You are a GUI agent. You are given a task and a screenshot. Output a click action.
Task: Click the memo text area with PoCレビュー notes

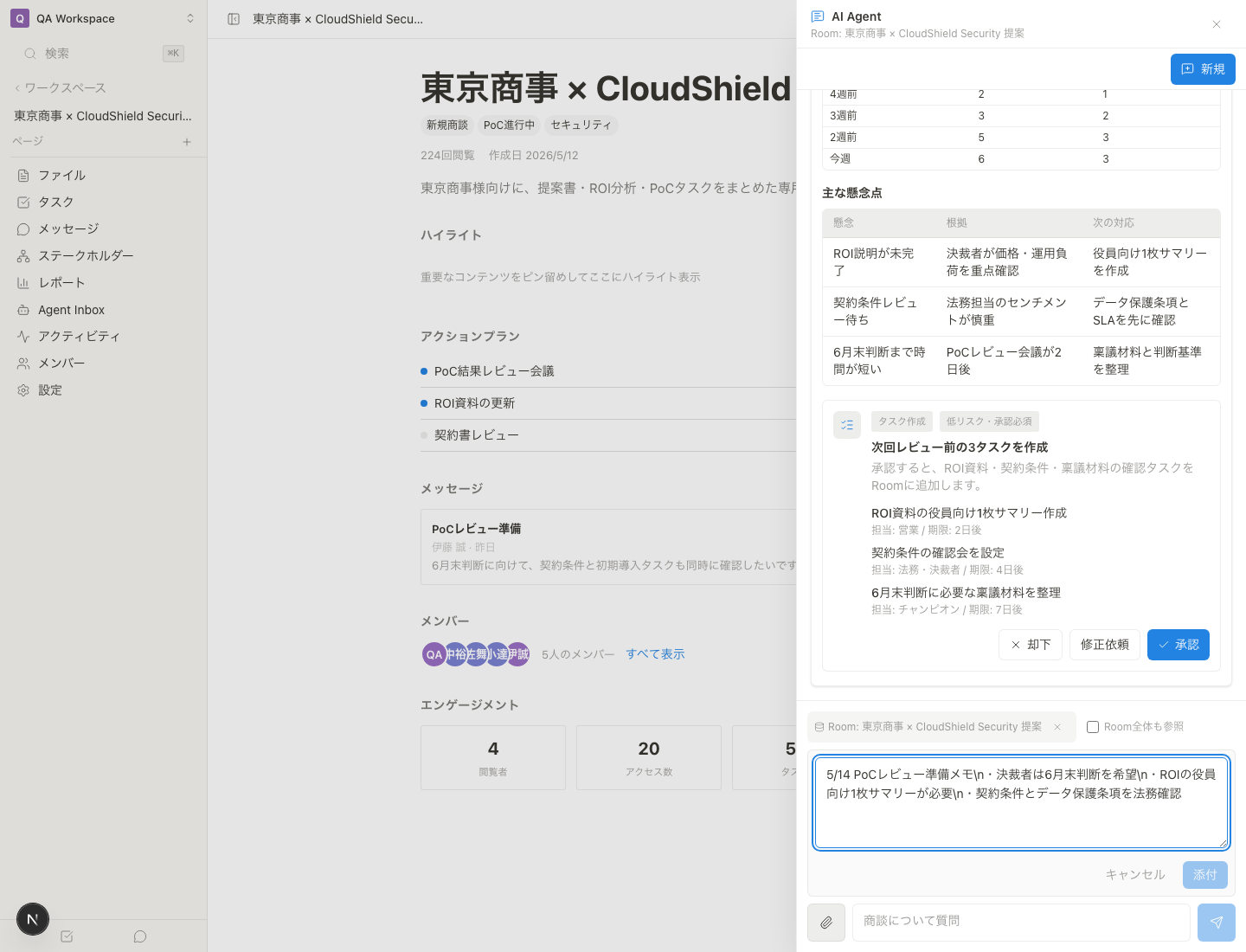[1021, 803]
